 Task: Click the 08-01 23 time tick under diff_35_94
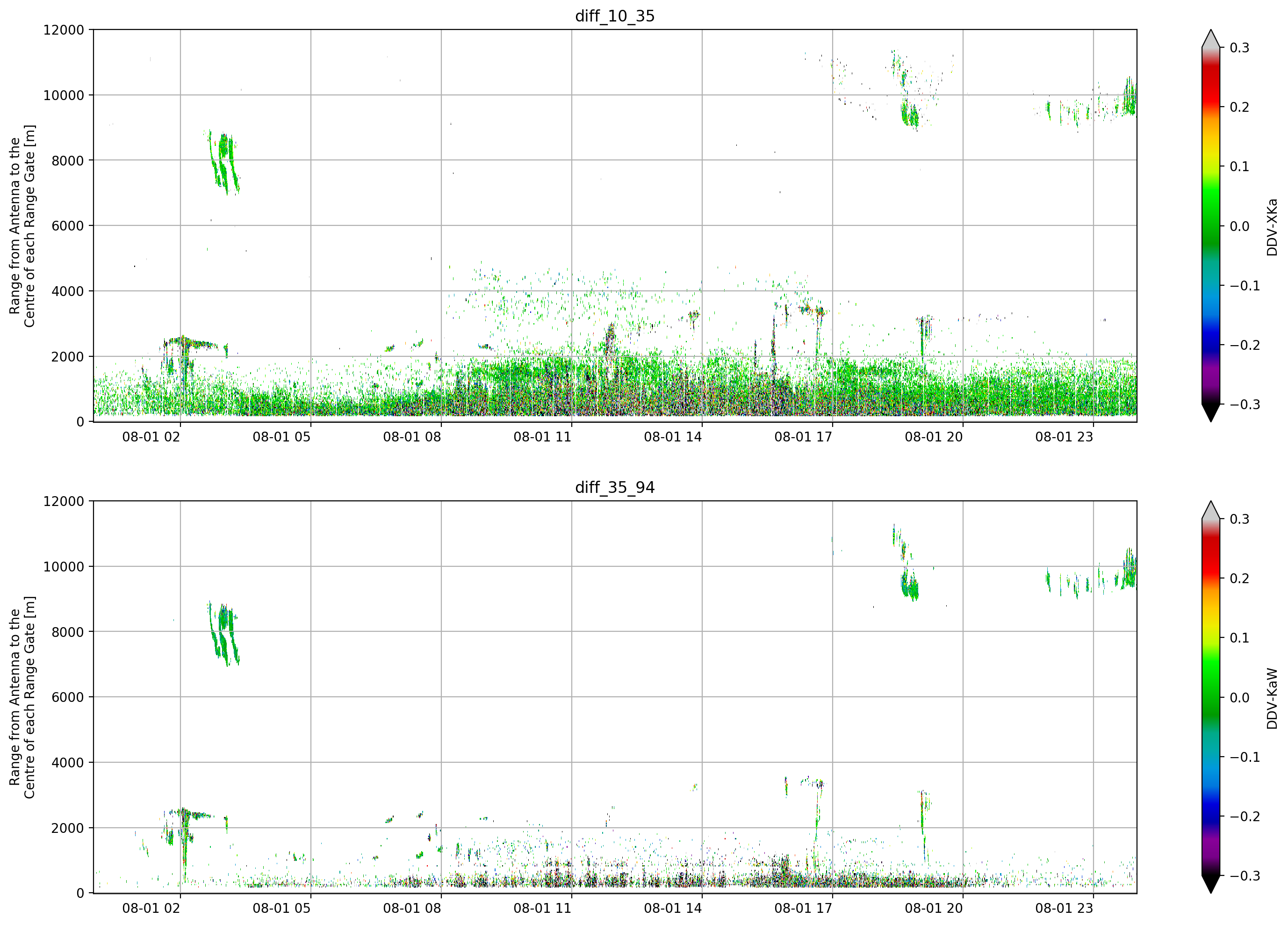pos(1064,909)
